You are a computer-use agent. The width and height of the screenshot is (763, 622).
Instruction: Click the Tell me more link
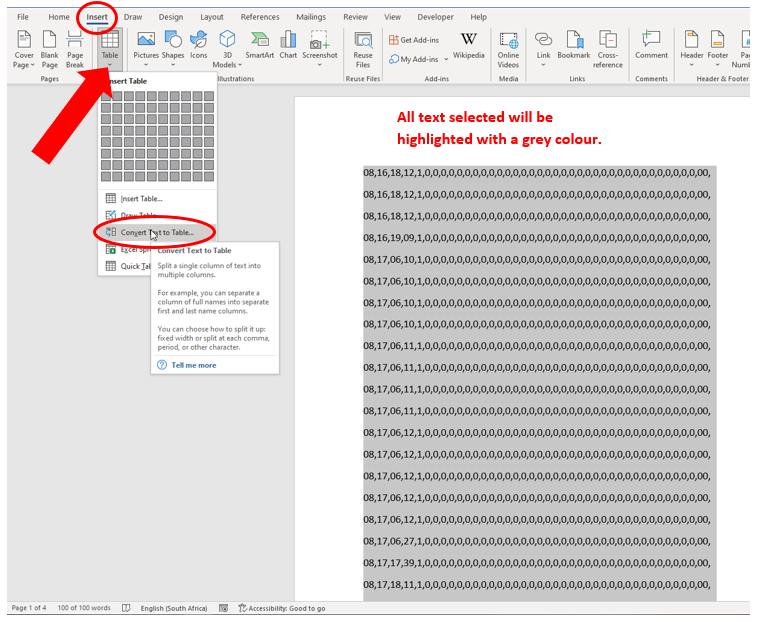tap(193, 365)
